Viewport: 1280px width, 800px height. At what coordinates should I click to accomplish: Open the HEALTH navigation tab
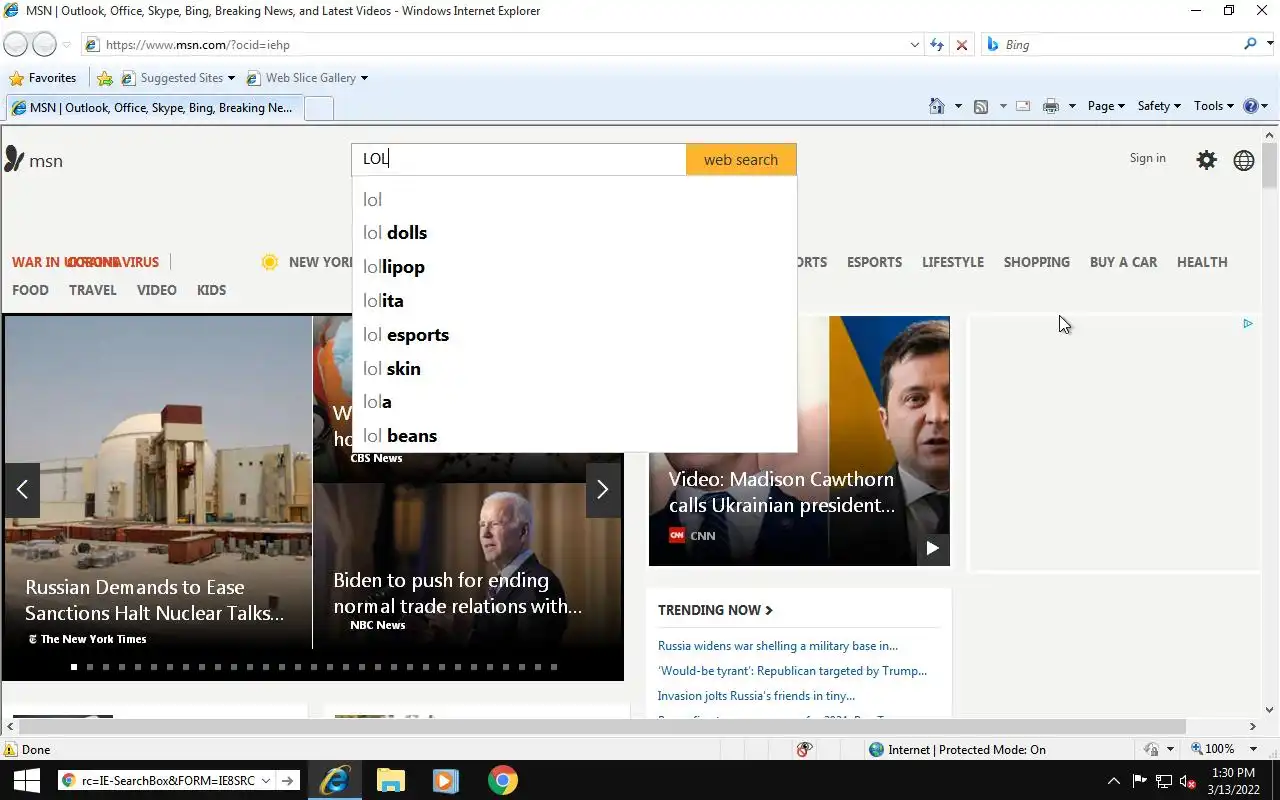[1202, 262]
